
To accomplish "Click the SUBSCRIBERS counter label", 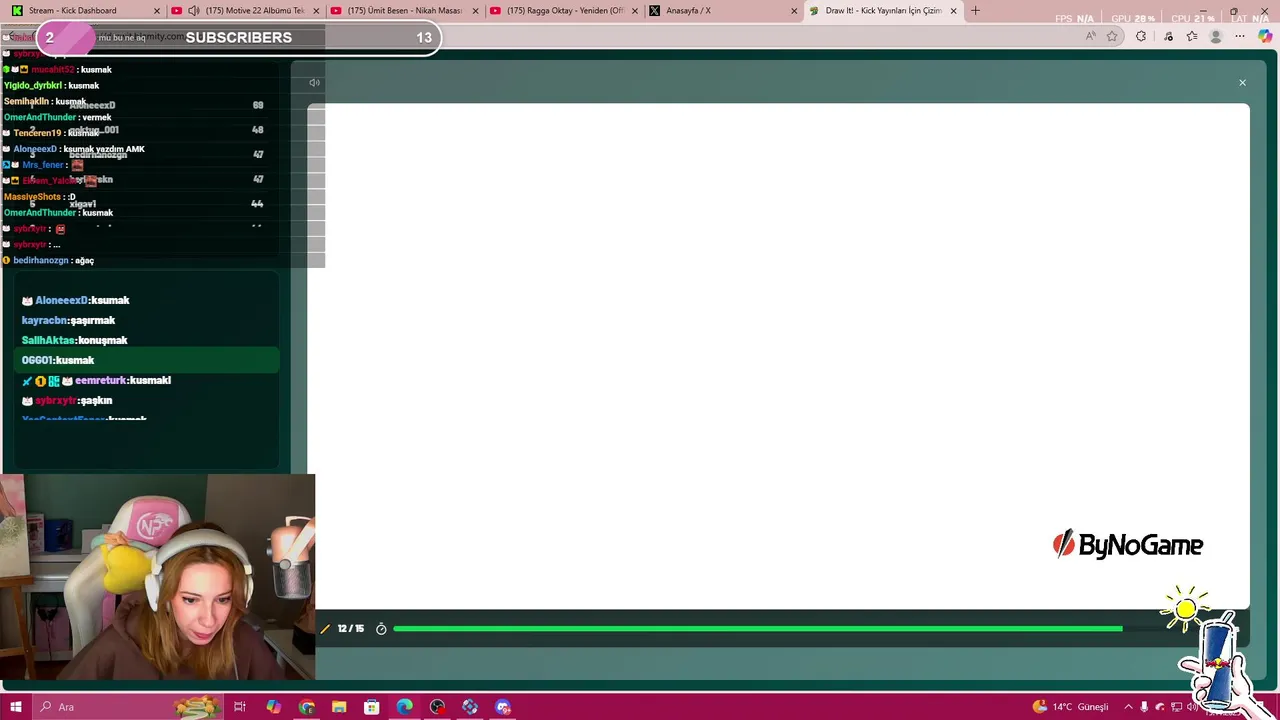I will coord(238,37).
